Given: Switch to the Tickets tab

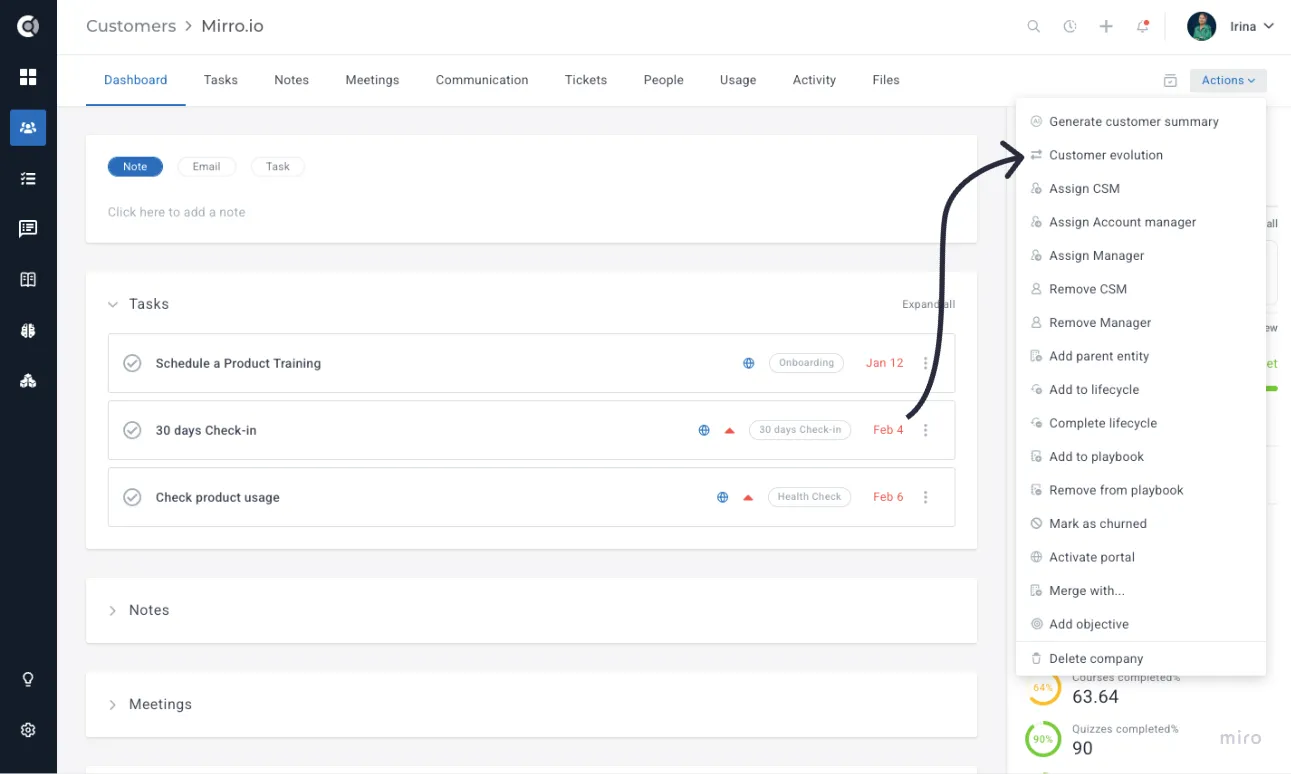Looking at the screenshot, I should 586,80.
